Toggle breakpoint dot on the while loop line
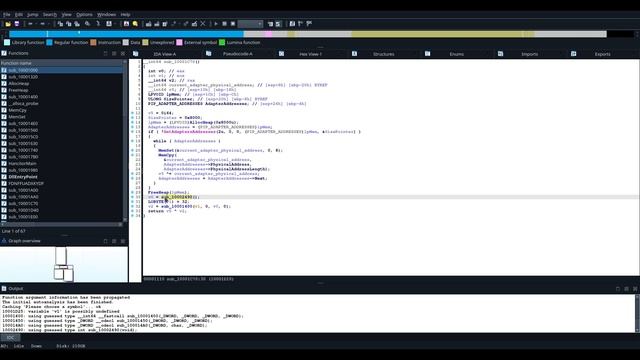The image size is (640, 360). click(133, 141)
